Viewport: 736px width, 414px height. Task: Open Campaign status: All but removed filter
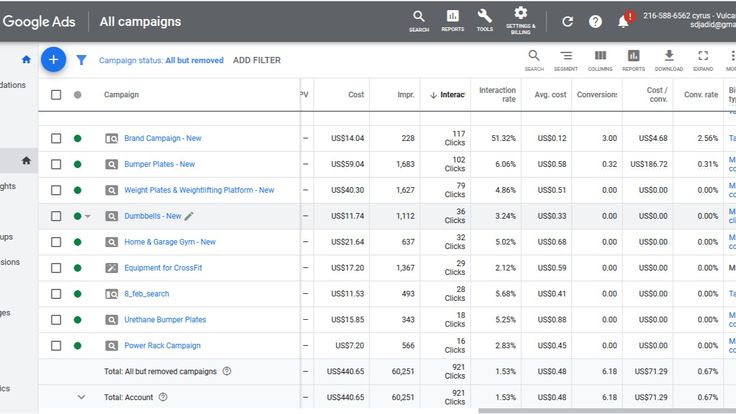tap(161, 61)
